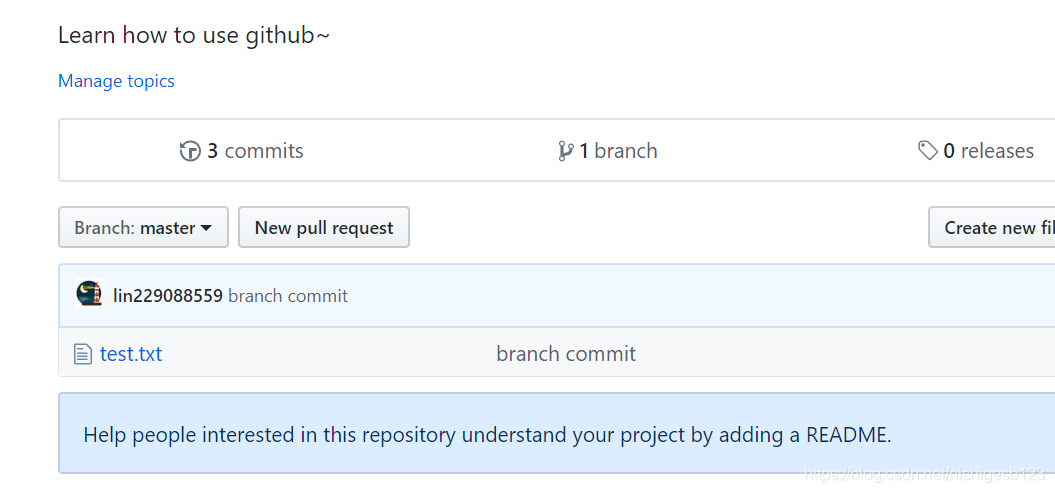Click the lin229088559 avatar image

coord(89,294)
